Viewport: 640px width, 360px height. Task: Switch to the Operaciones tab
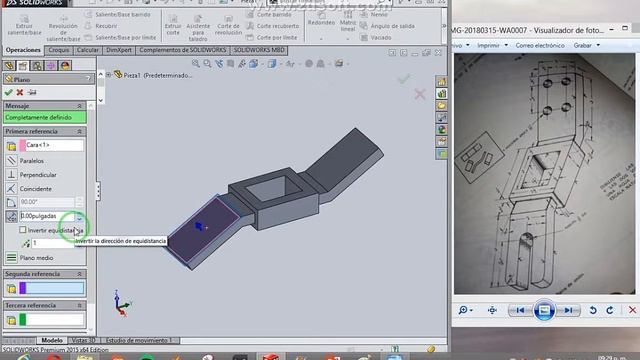point(23,50)
